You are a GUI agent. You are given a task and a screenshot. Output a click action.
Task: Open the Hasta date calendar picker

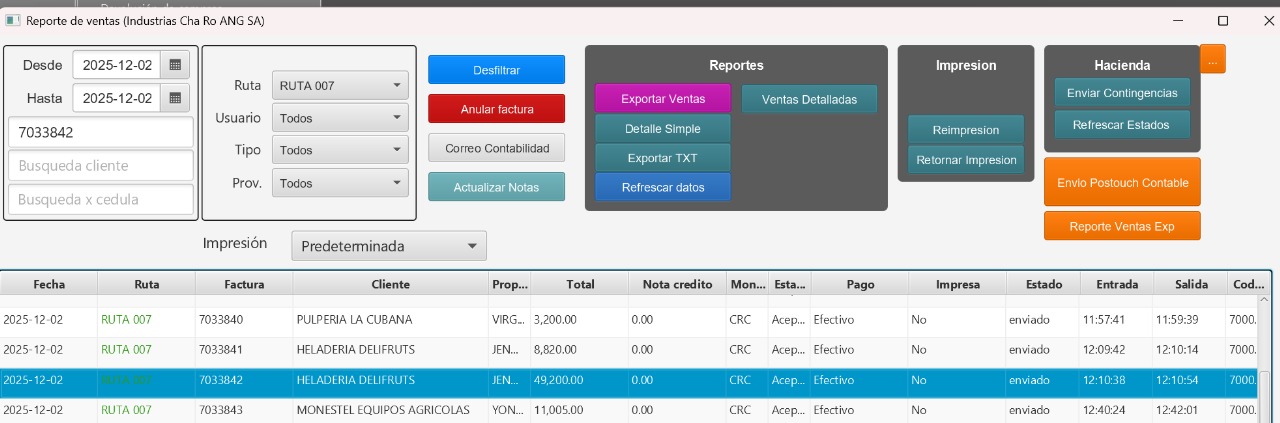(x=175, y=98)
